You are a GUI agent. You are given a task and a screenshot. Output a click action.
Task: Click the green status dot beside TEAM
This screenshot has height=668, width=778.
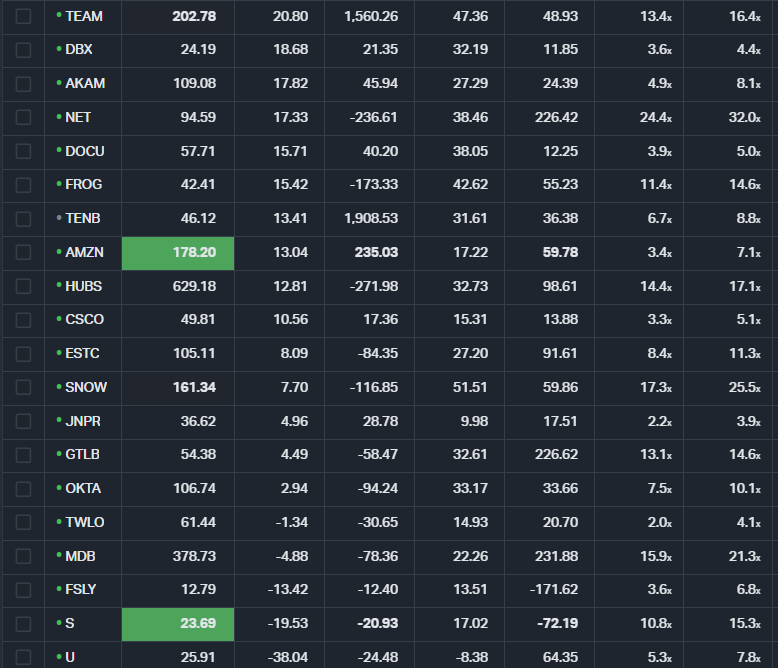click(59, 16)
